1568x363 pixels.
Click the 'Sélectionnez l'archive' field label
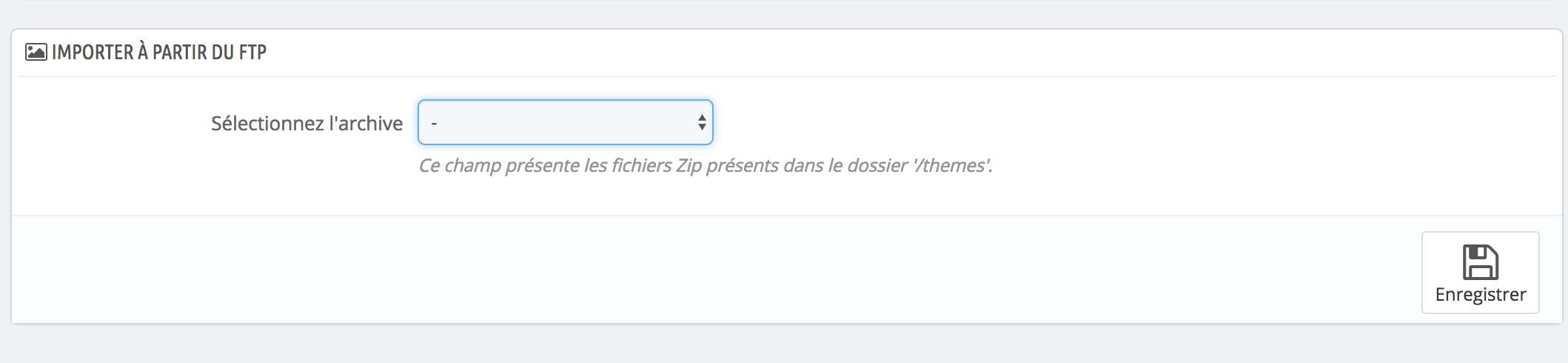(306, 123)
